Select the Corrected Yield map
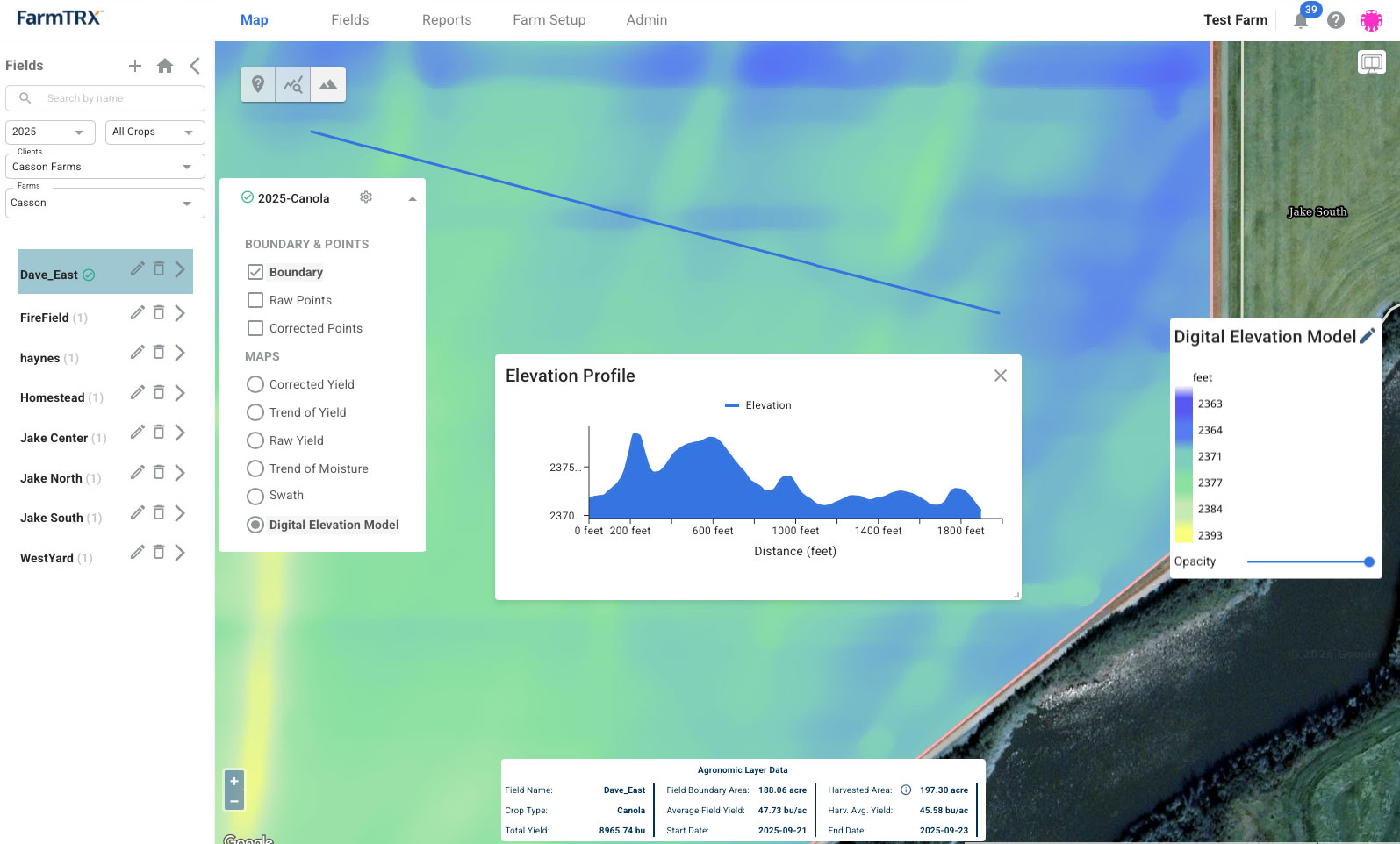The image size is (1400, 844). point(255,384)
